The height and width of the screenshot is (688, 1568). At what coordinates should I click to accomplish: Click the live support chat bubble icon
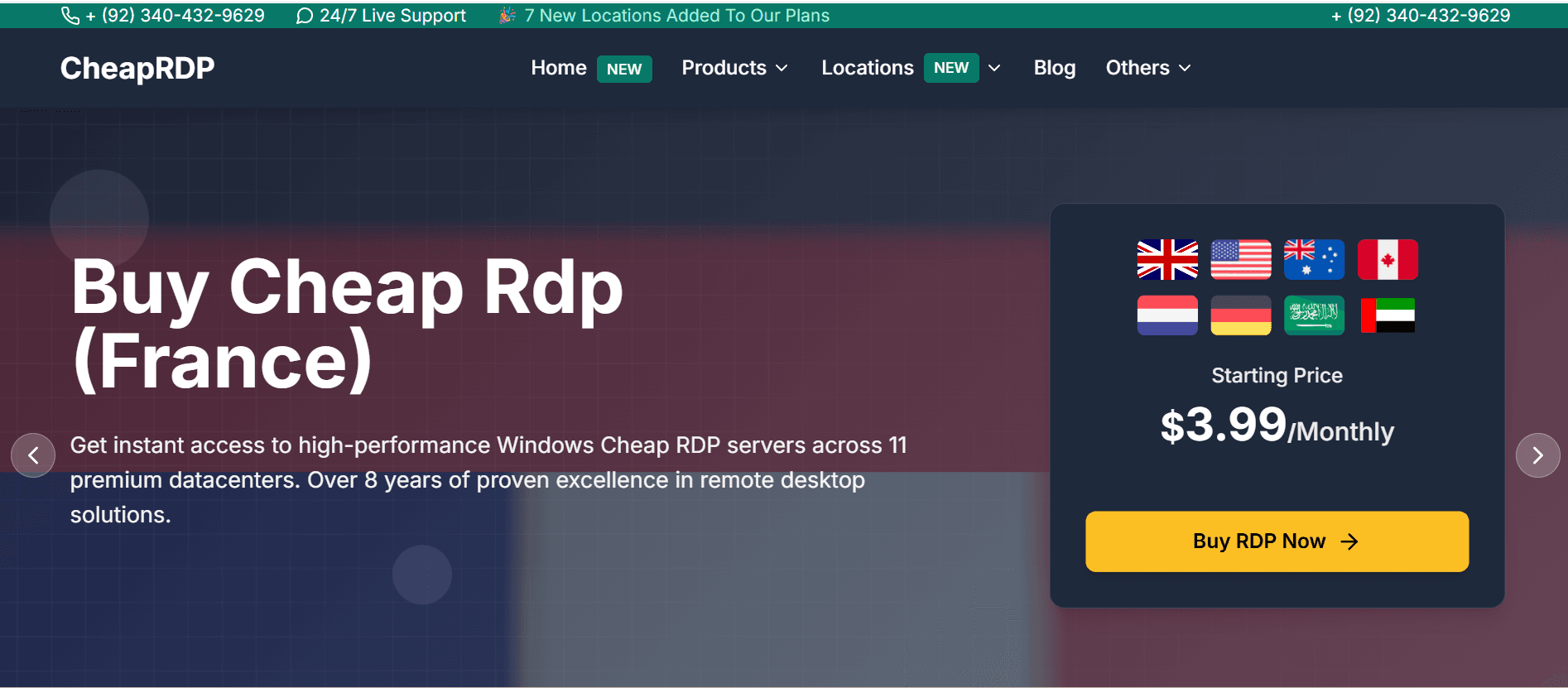[x=305, y=16]
